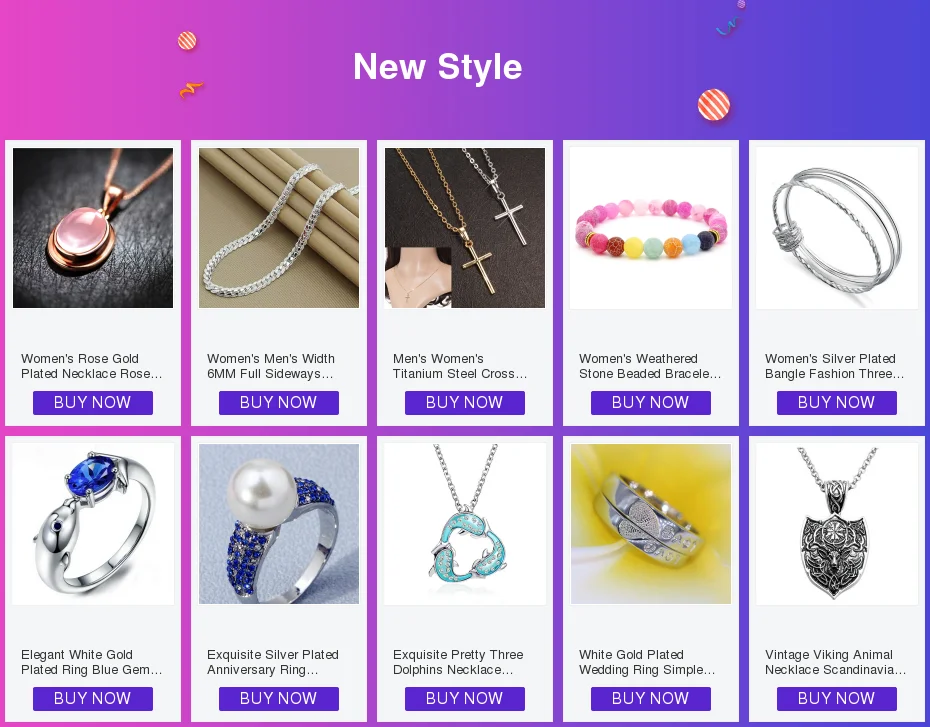Buy the Weathered Stone Beaded Bracelet
This screenshot has height=727, width=930.
click(x=651, y=403)
